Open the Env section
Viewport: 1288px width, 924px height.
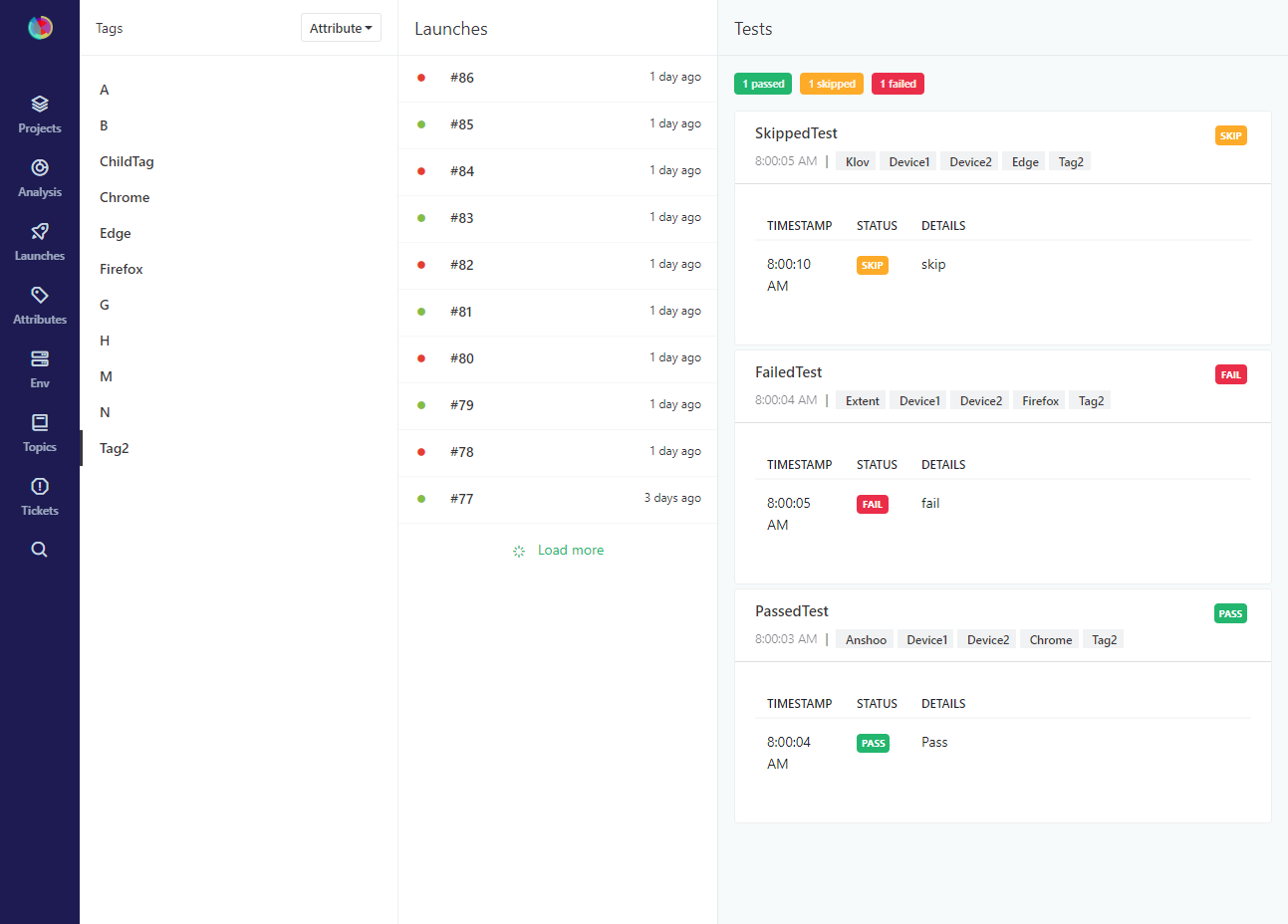[40, 369]
